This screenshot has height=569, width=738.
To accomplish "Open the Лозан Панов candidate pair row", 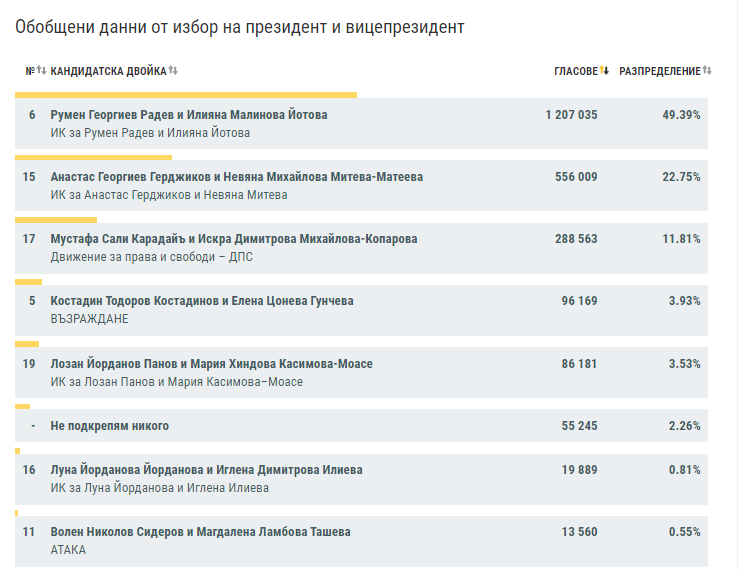I will click(211, 364).
